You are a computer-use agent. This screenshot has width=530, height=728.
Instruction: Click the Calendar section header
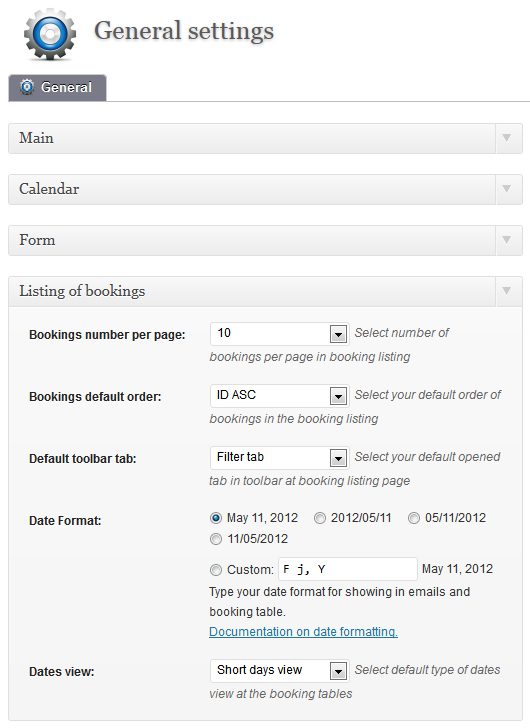click(252, 189)
